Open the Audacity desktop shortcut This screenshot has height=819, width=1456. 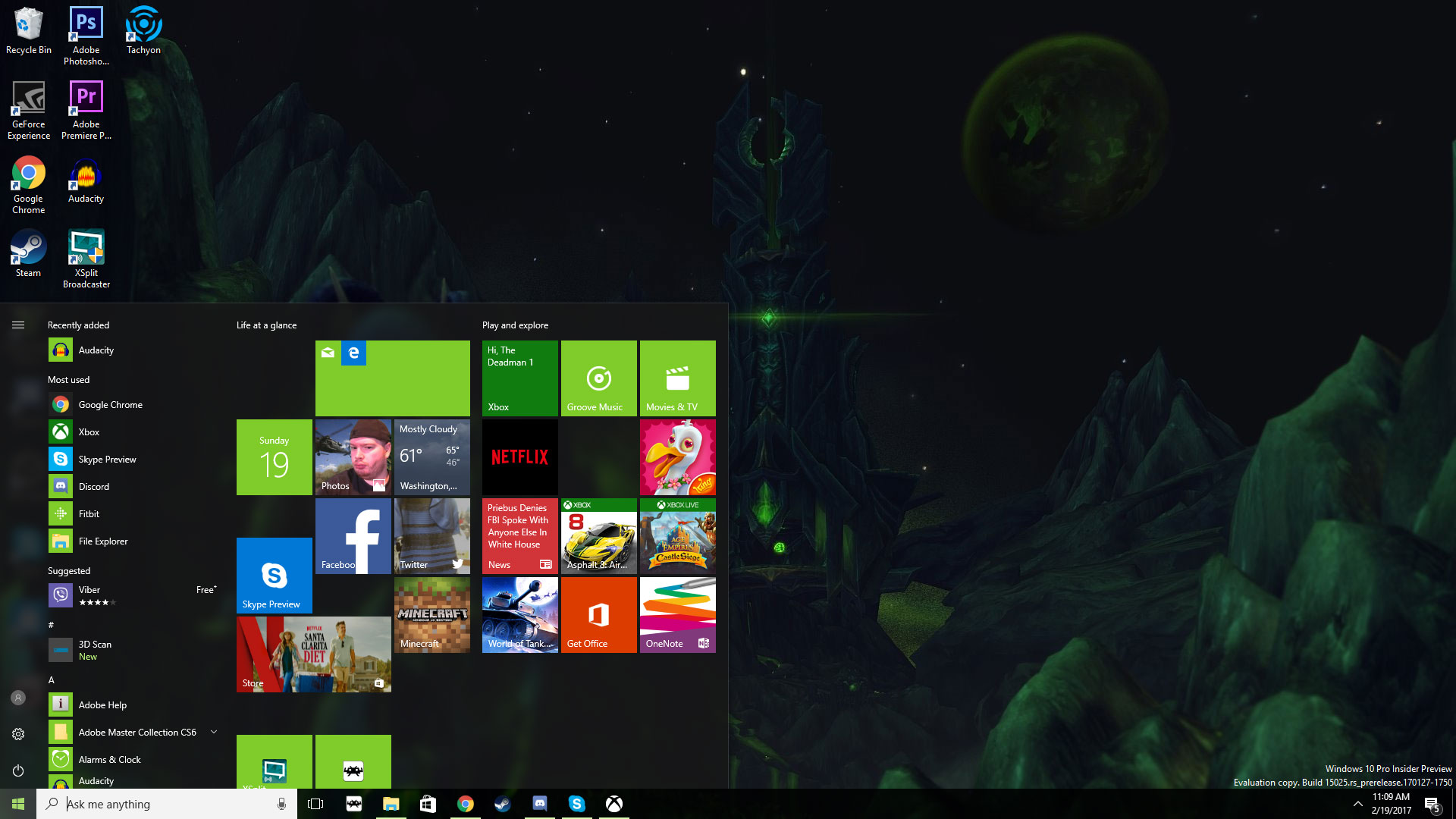86,180
